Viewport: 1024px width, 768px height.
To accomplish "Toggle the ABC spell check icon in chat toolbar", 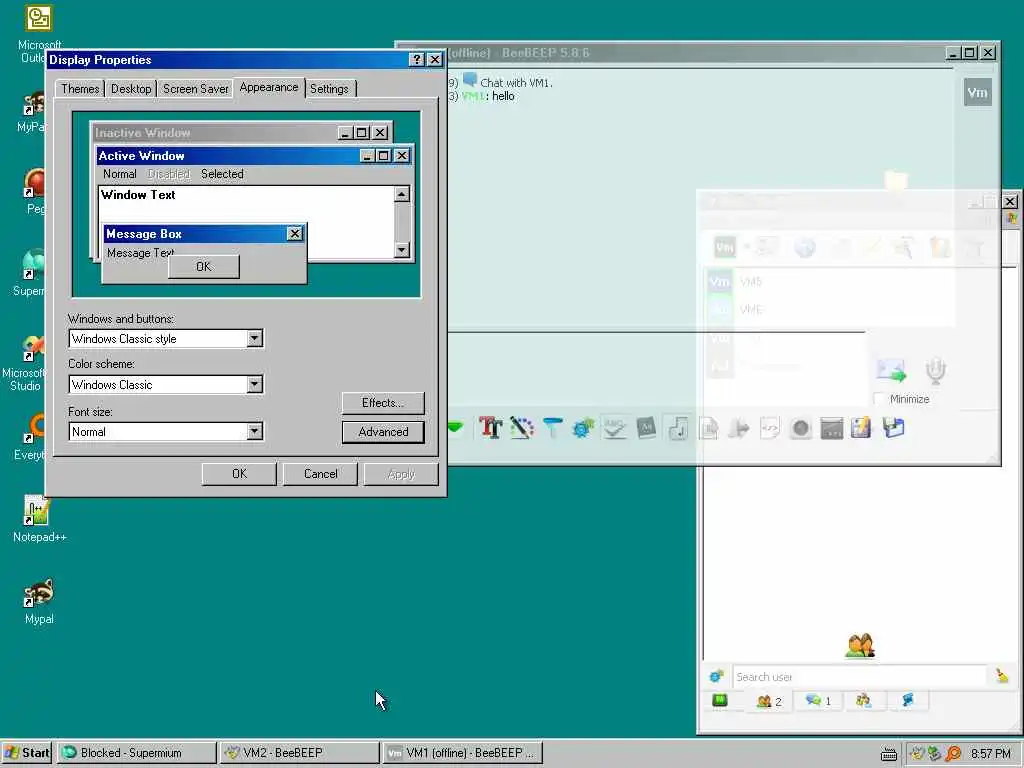I will tap(615, 428).
